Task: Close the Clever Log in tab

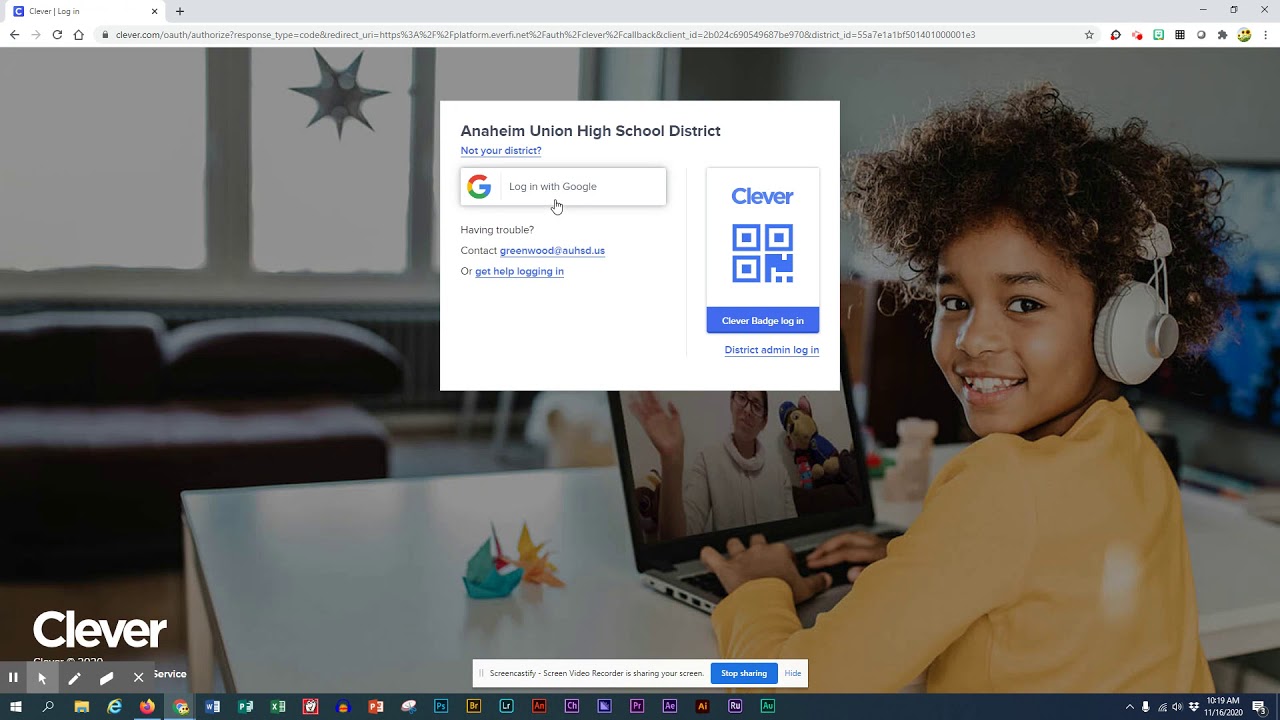Action: click(155, 11)
